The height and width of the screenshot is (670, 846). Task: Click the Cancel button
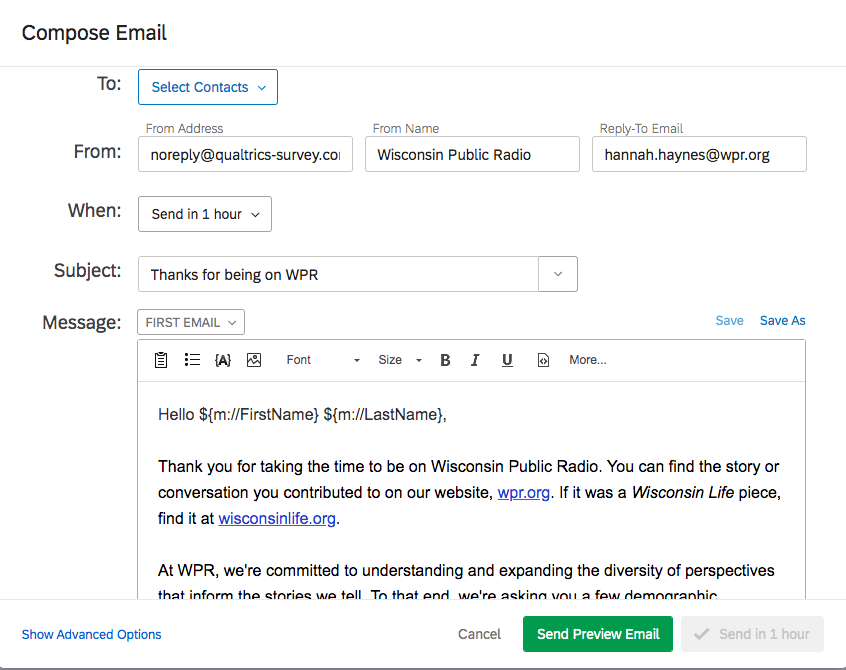(x=479, y=634)
